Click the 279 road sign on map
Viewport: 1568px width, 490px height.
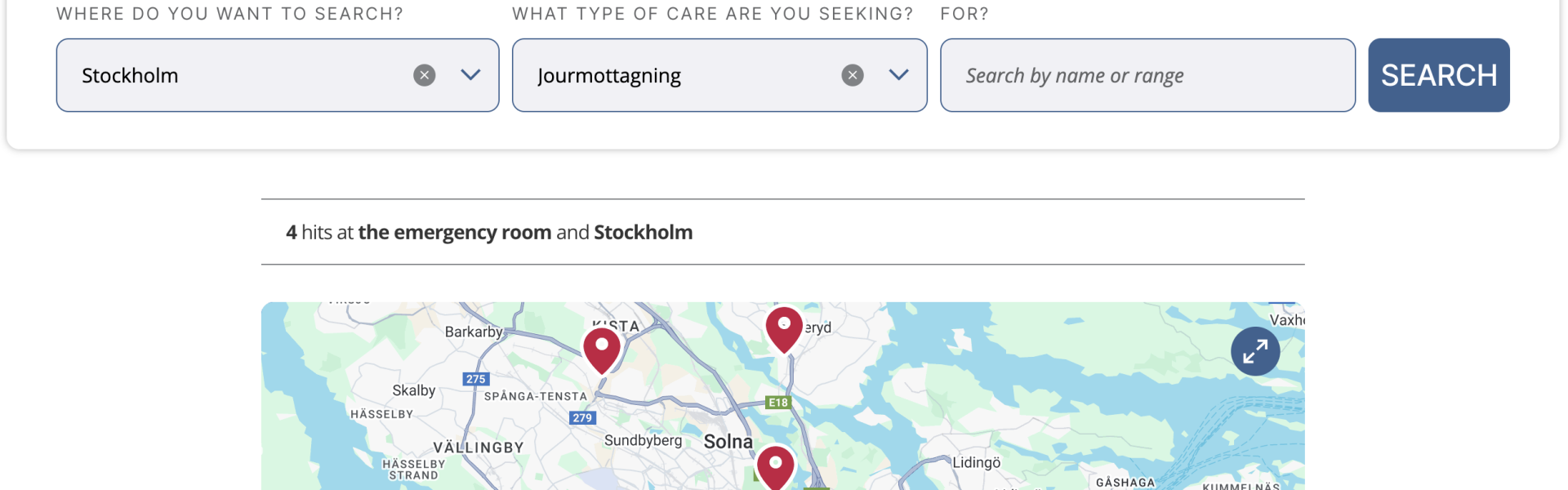pos(582,418)
